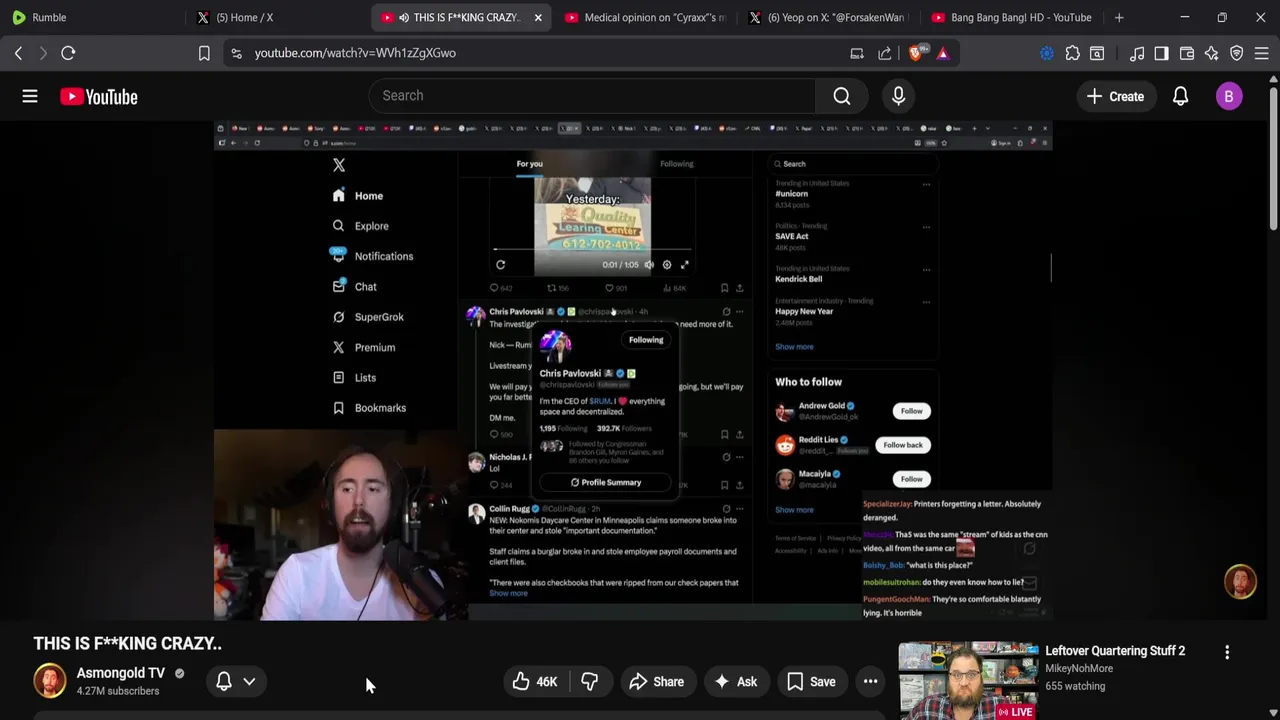Open the Leftover Quartering Stuff 2 title link
Image resolution: width=1280 pixels, height=720 pixels.
pyautogui.click(x=1115, y=651)
